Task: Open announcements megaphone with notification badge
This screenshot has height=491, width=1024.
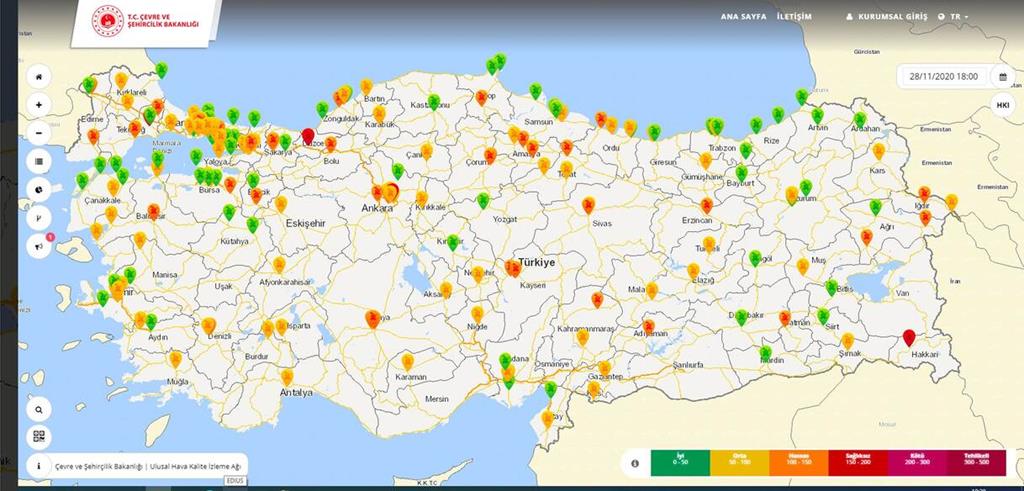Action: 38,246
